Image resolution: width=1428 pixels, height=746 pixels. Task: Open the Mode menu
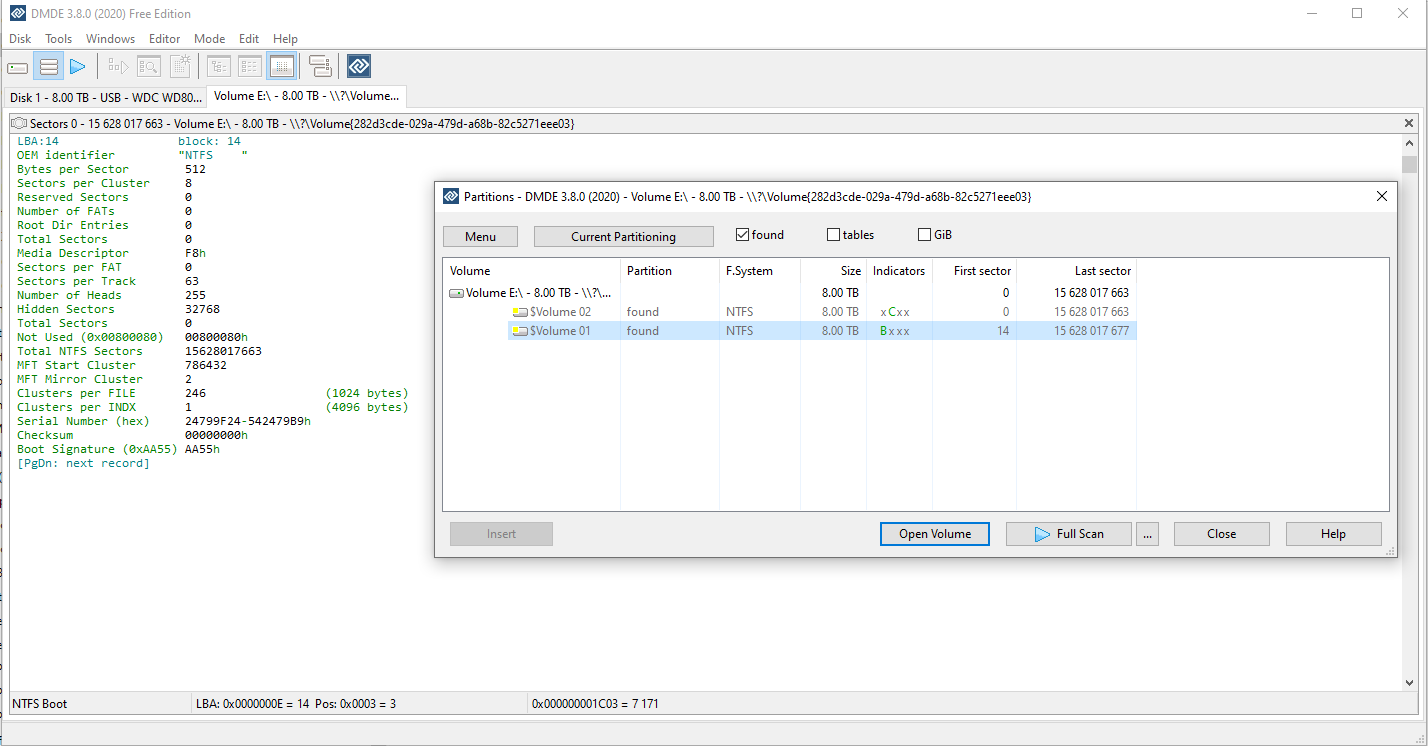click(209, 39)
